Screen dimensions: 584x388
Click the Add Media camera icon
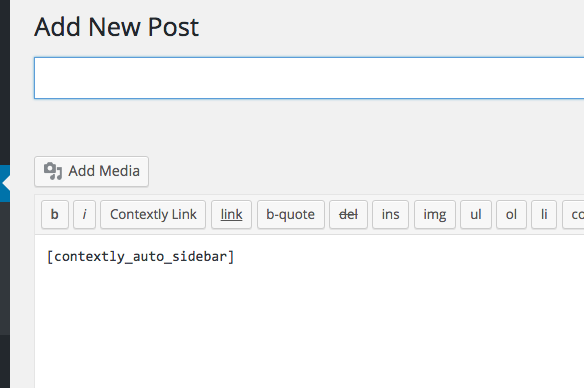[53, 171]
